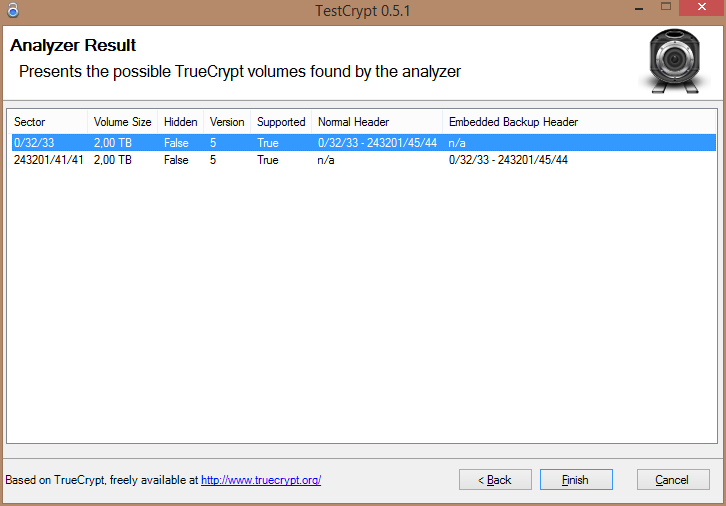Minimize the TestCrypt window
This screenshot has width=726, height=506.
point(639,8)
